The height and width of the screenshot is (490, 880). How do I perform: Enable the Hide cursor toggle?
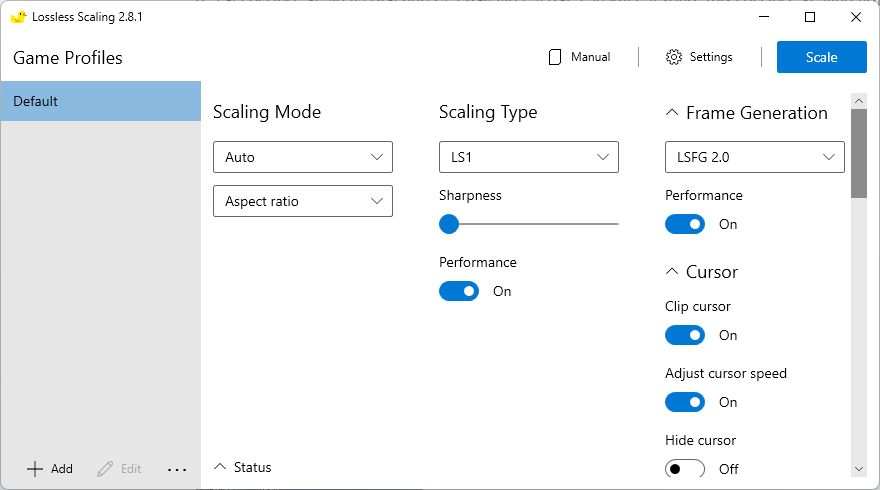(x=685, y=469)
